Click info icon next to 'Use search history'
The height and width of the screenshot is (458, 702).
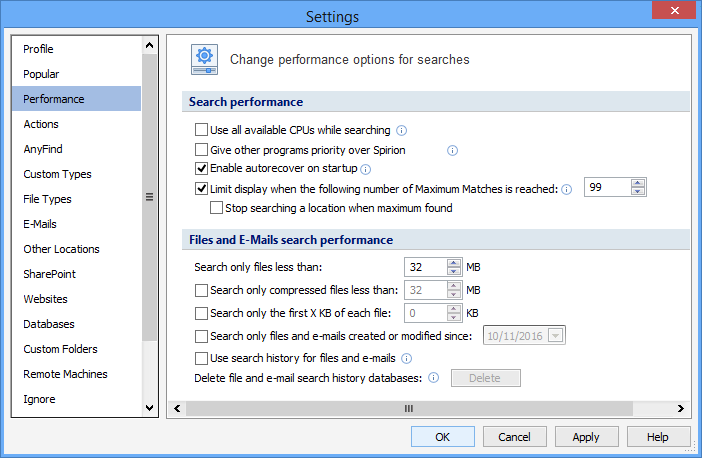pos(407,358)
